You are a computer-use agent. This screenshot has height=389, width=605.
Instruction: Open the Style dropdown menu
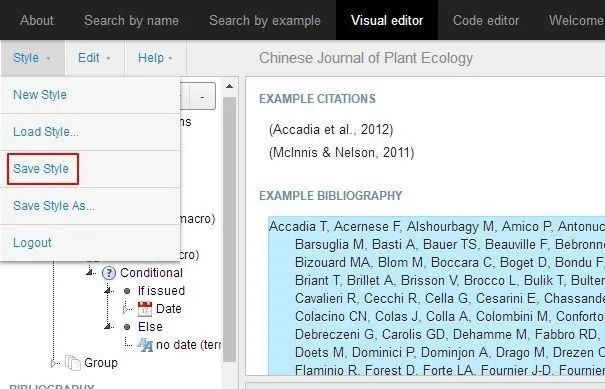pyautogui.click(x=32, y=58)
